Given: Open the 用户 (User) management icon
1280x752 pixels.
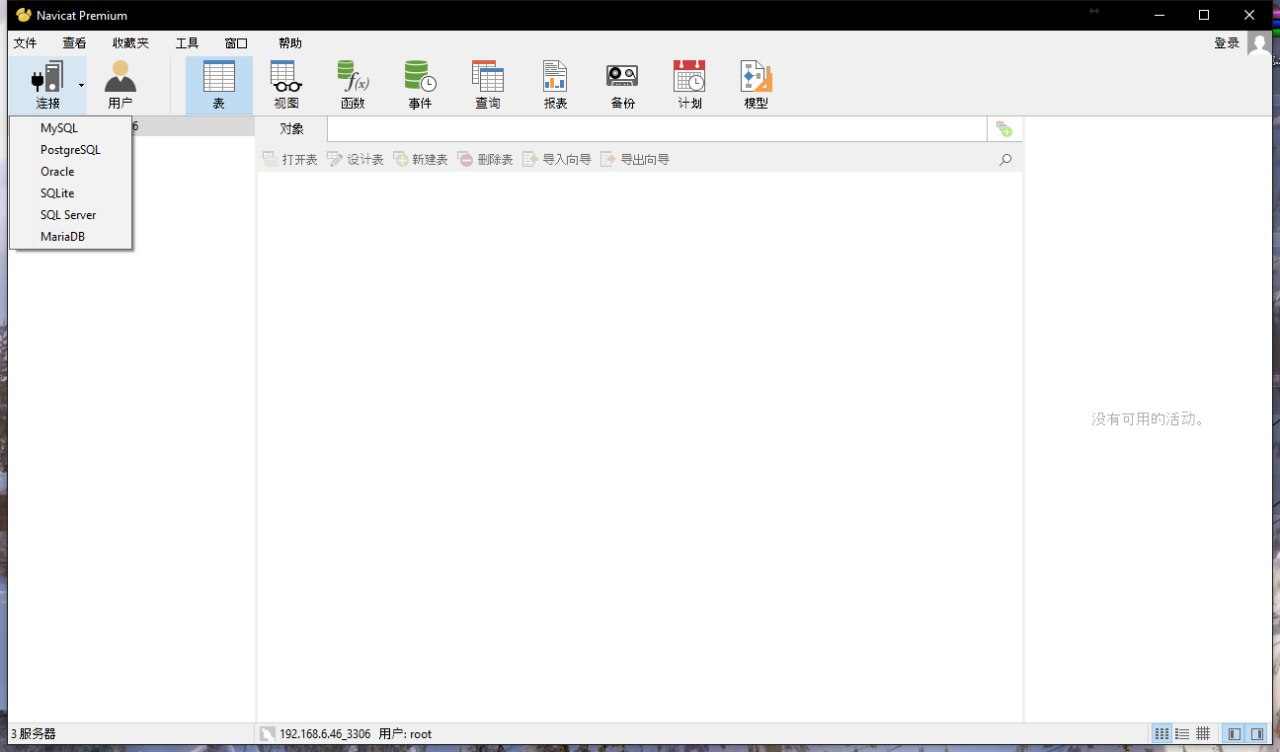Looking at the screenshot, I should [120, 77].
